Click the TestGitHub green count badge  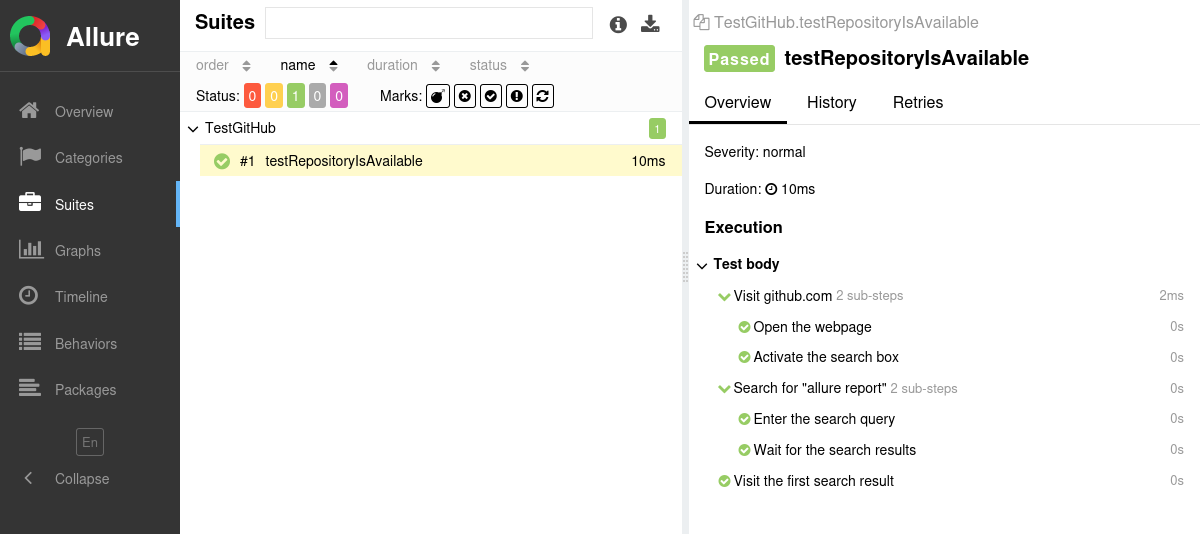pyautogui.click(x=657, y=128)
